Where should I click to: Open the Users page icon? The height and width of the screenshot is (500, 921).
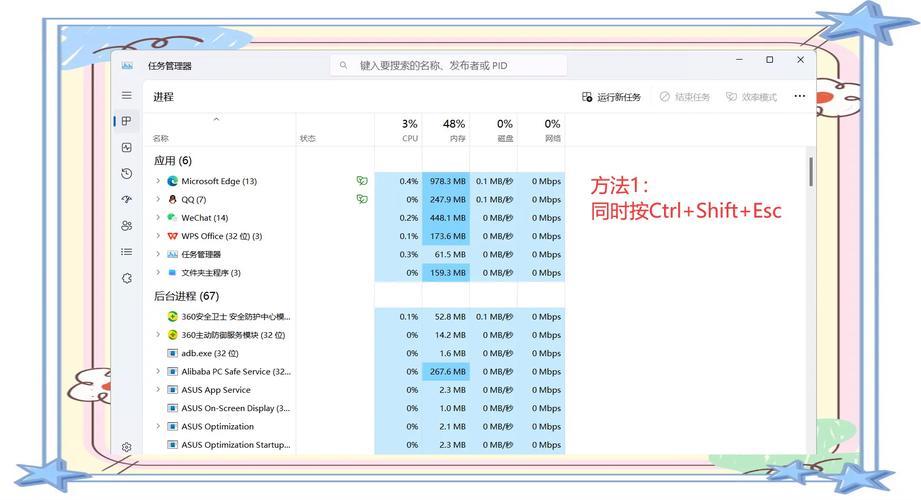pos(127,226)
